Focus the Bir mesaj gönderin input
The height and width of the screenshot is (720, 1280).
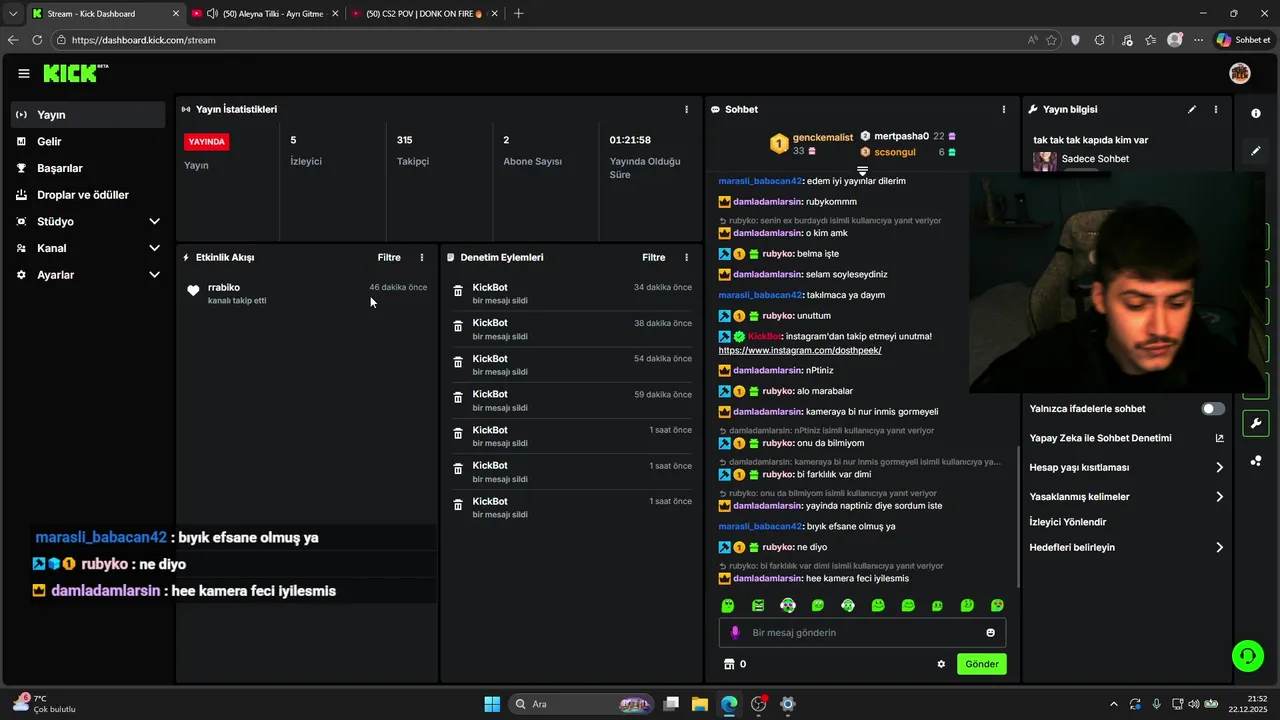(x=862, y=632)
